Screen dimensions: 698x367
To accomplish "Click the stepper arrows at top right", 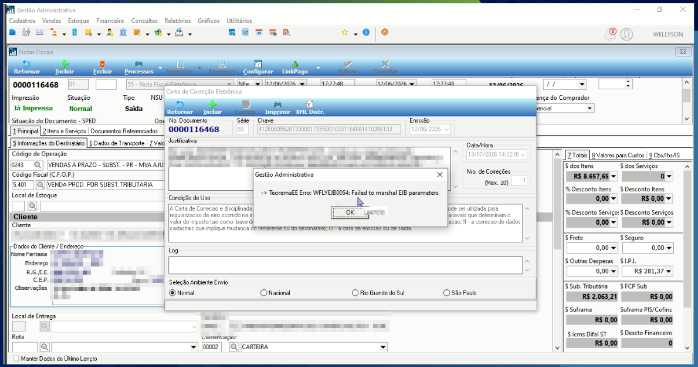I will [x=628, y=84].
